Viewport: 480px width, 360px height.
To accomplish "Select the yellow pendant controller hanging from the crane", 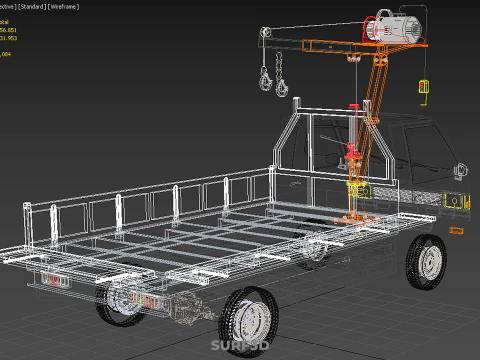I will coord(424,87).
